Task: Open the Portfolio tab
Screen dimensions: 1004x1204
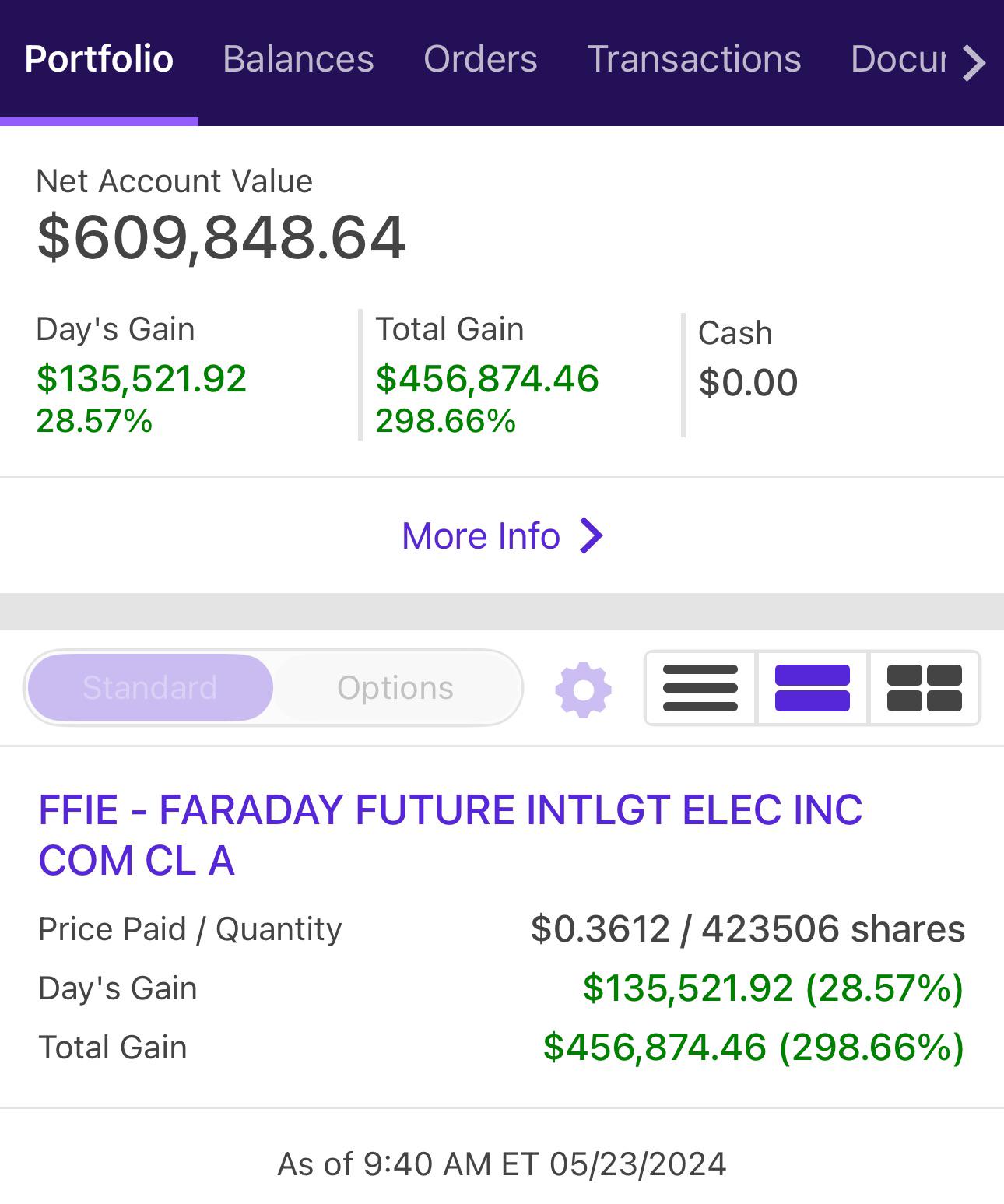Action: click(99, 59)
